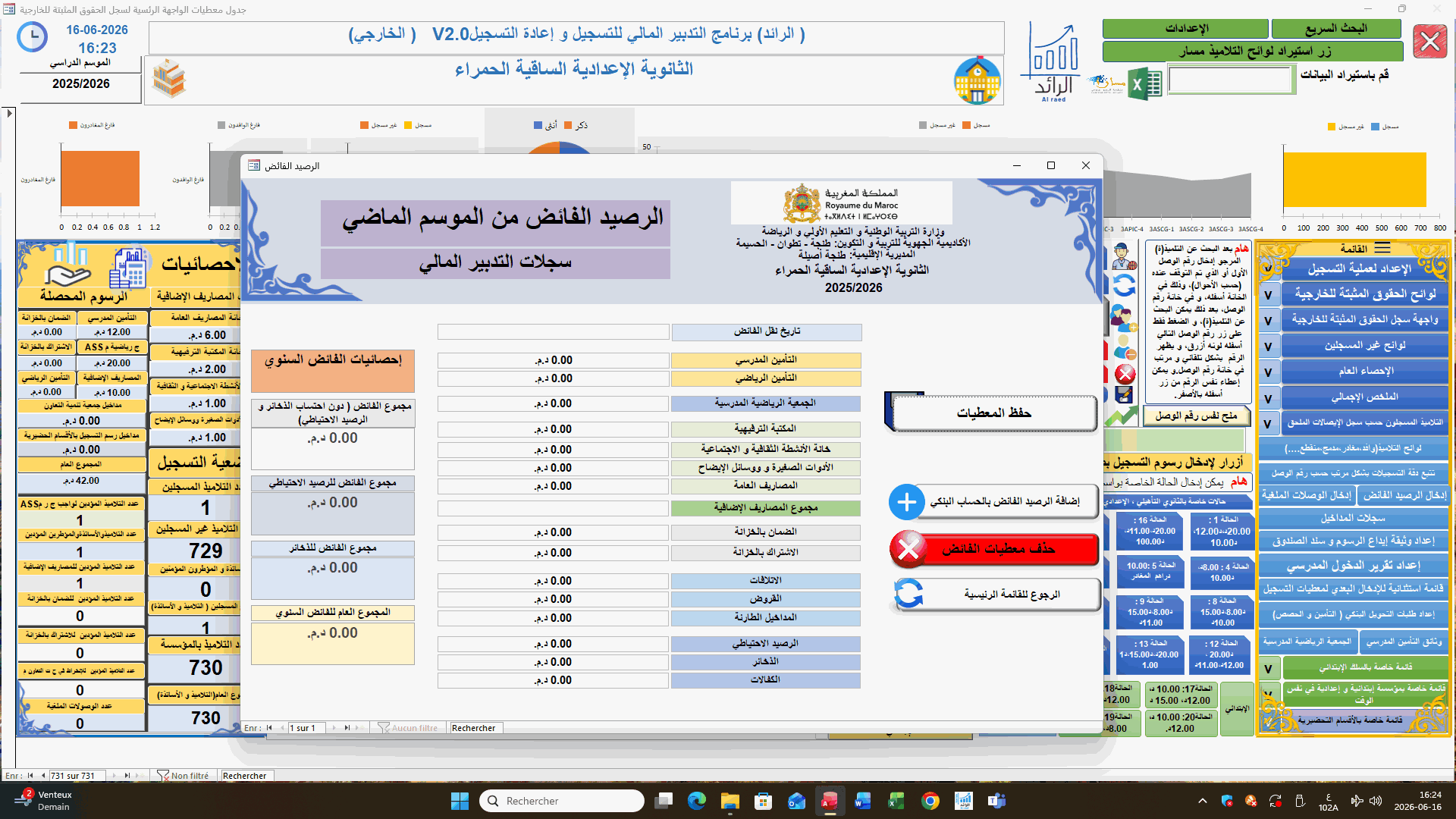Click the clock icon beside the date
Screen dimensions: 1456x819
[x=33, y=37]
